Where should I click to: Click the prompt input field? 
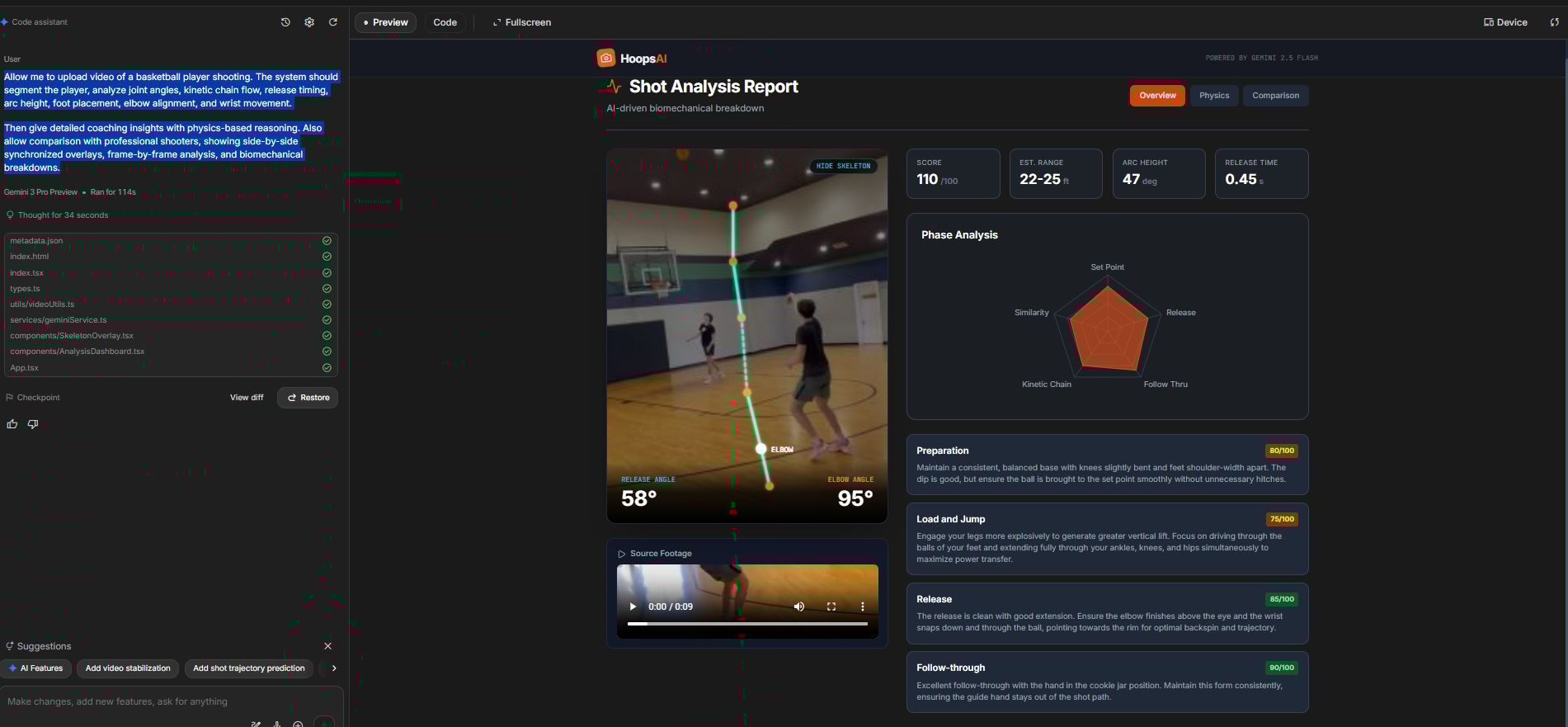[171, 701]
